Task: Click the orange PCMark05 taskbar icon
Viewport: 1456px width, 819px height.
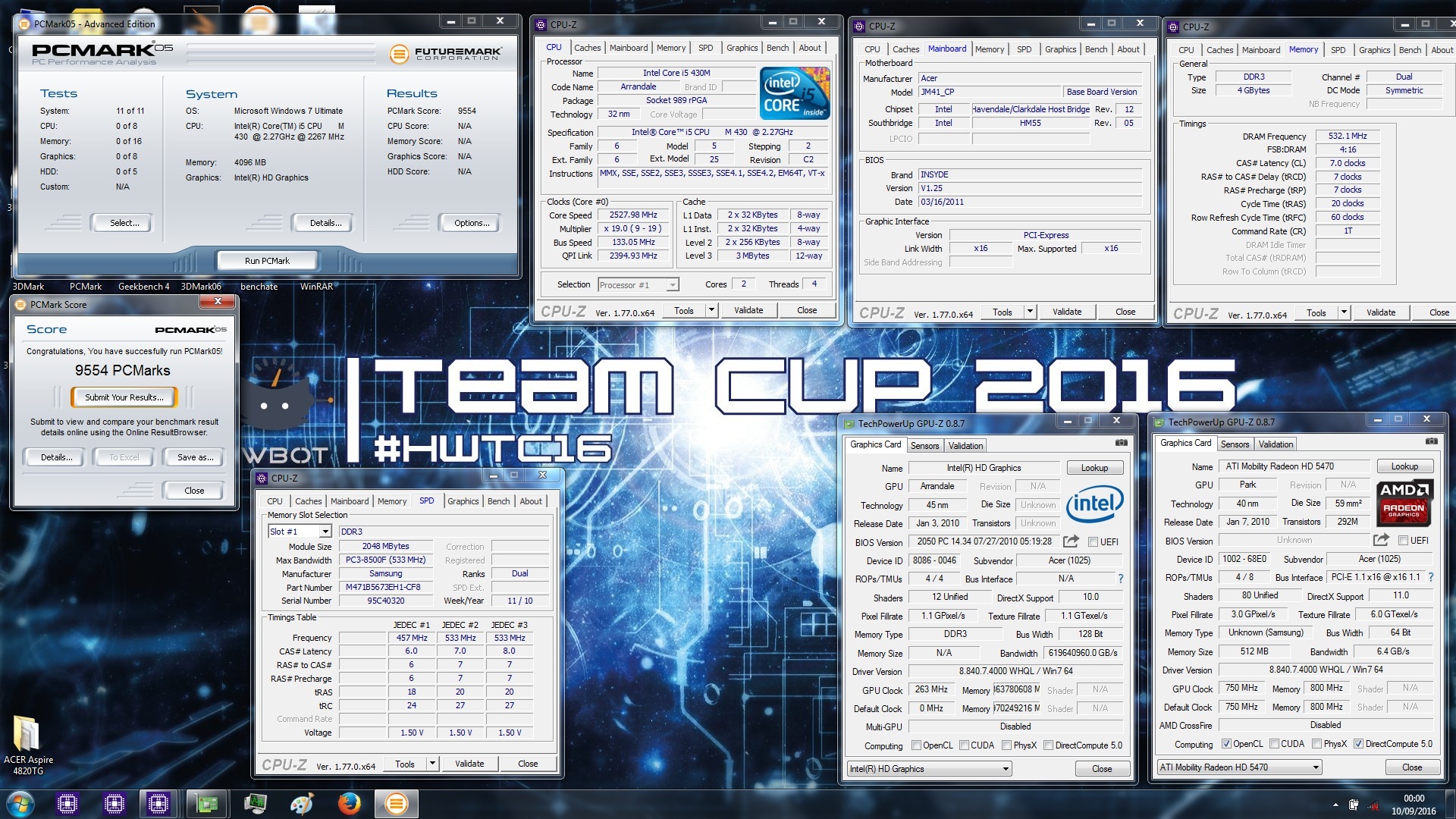Action: (396, 803)
